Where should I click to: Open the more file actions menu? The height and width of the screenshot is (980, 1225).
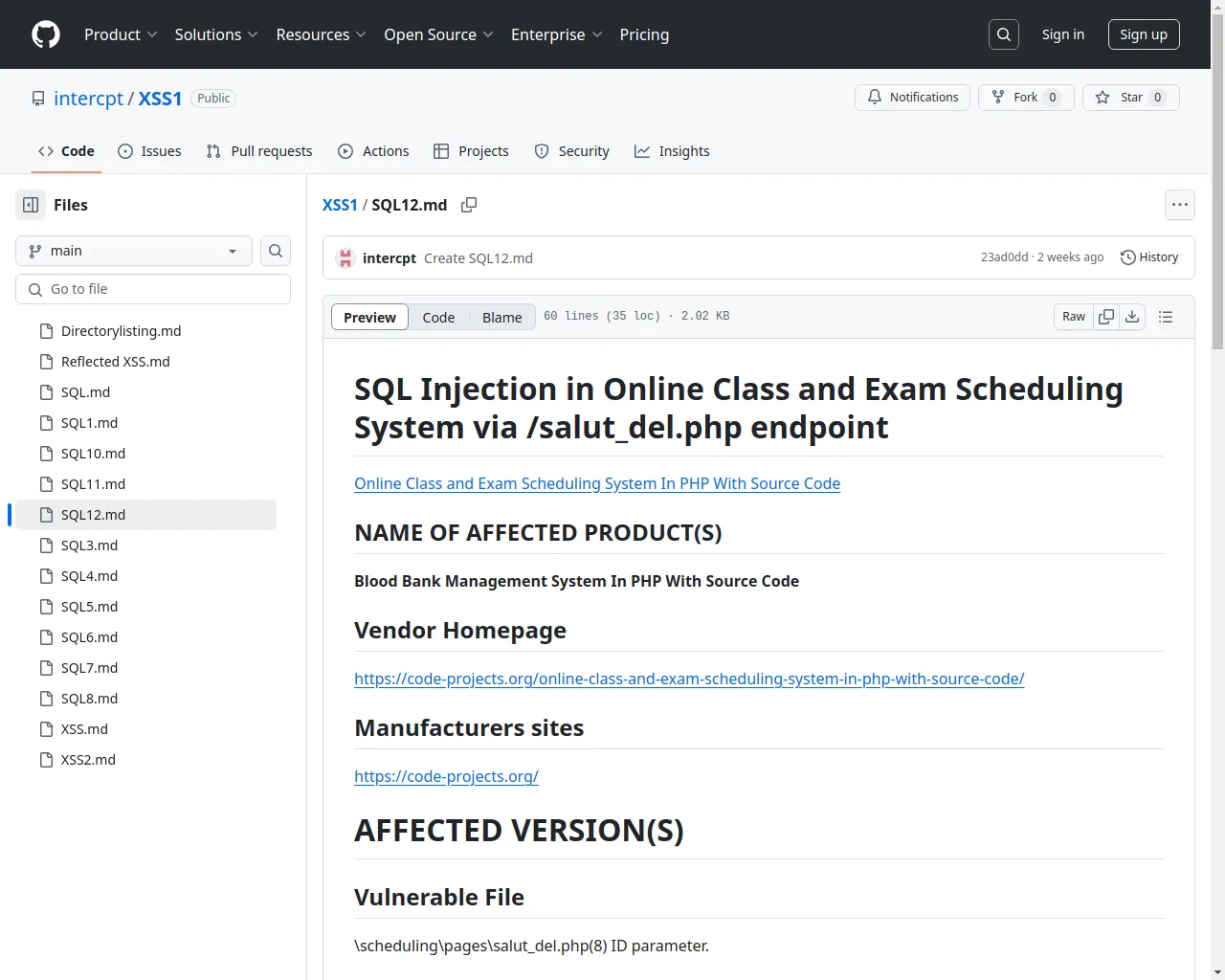pos(1180,205)
